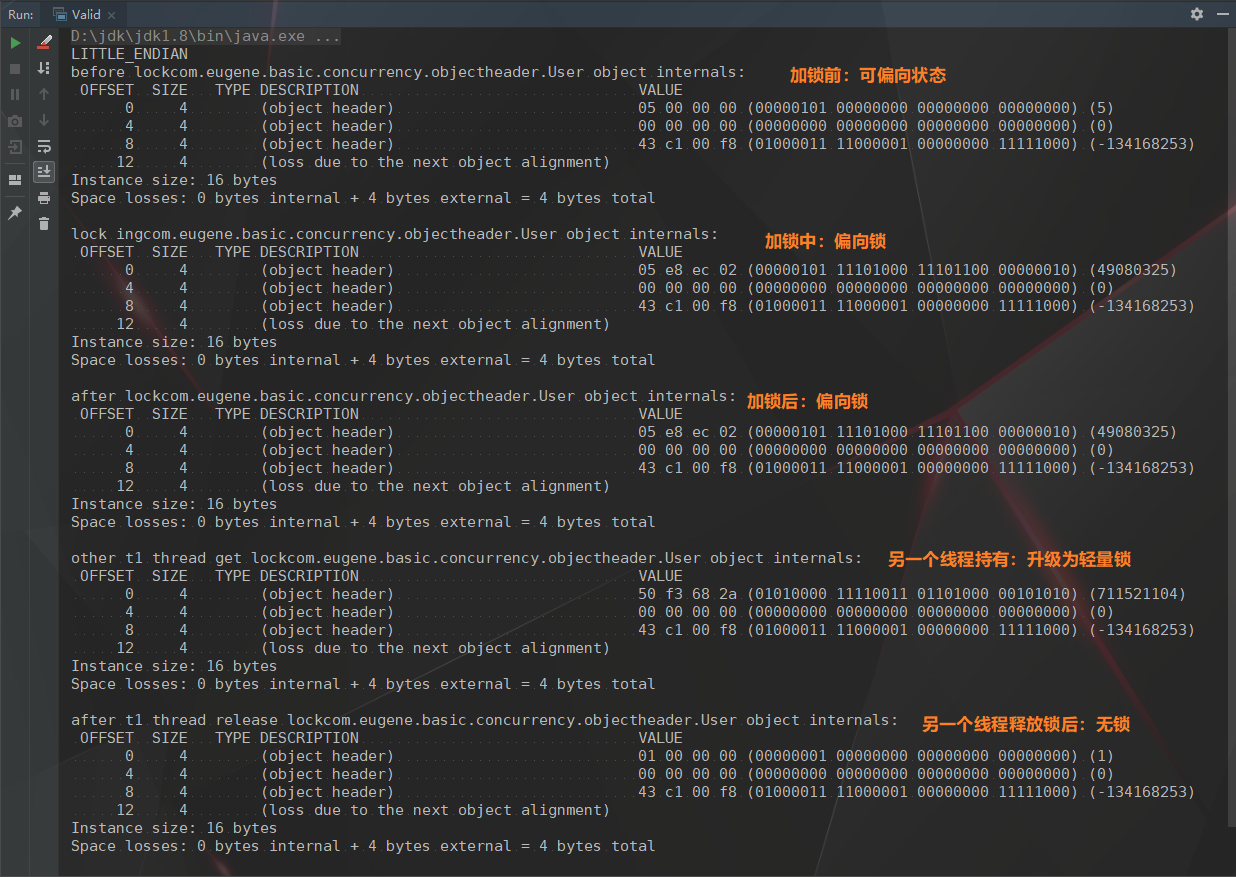
Task: Click the Stop process square icon
Action: click(15, 69)
